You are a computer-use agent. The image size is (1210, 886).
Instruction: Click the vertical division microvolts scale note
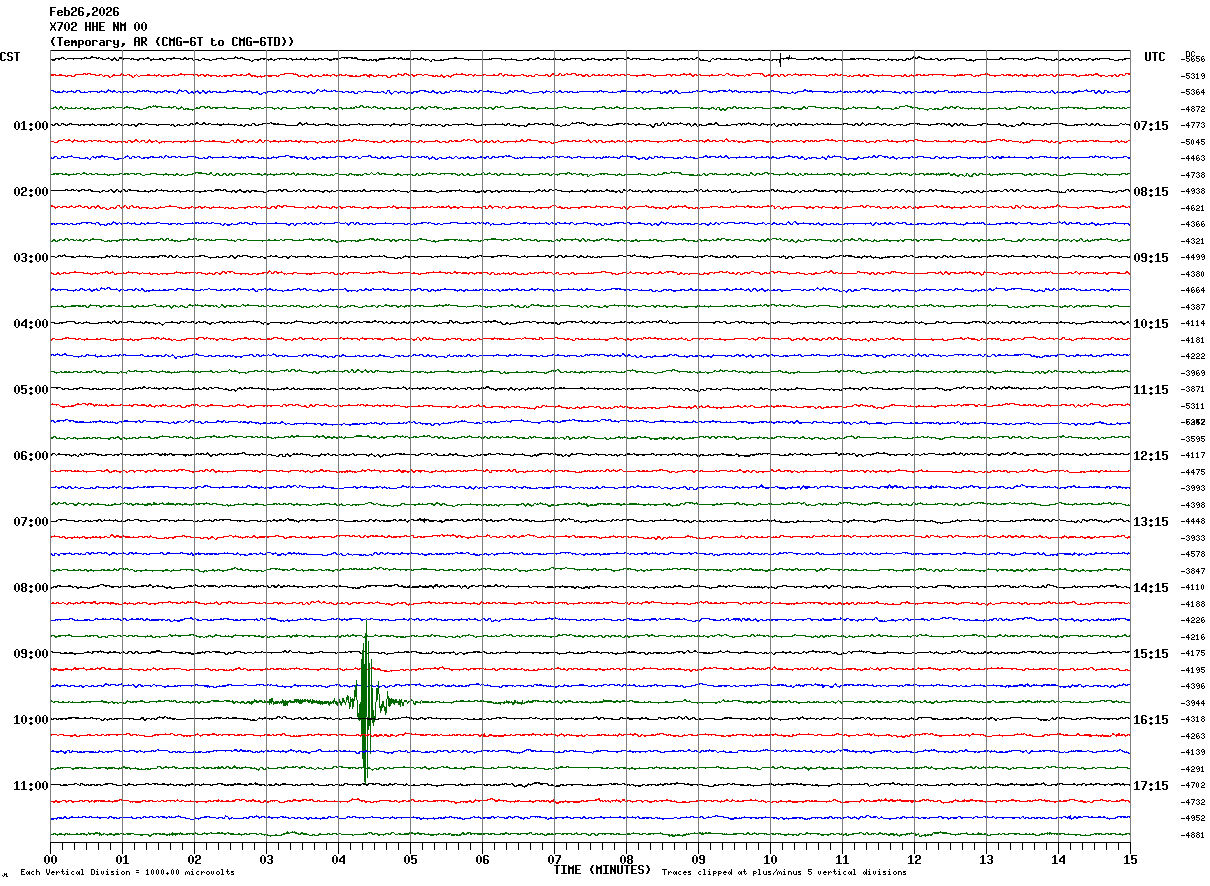(x=127, y=873)
